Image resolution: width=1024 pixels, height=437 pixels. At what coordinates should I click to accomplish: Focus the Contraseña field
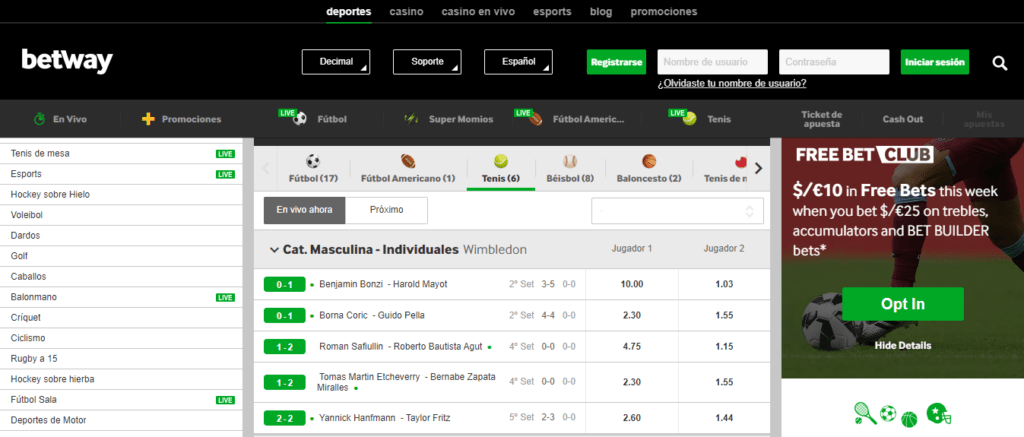(x=834, y=62)
